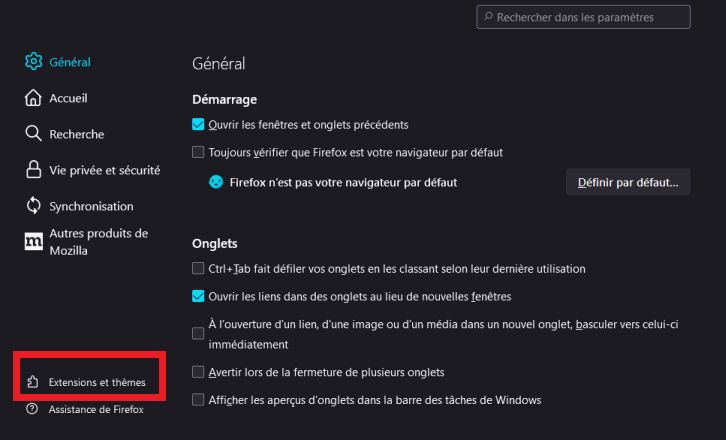This screenshot has height=440, width=726.
Task: Open the Accueil home icon
Action: [33, 98]
